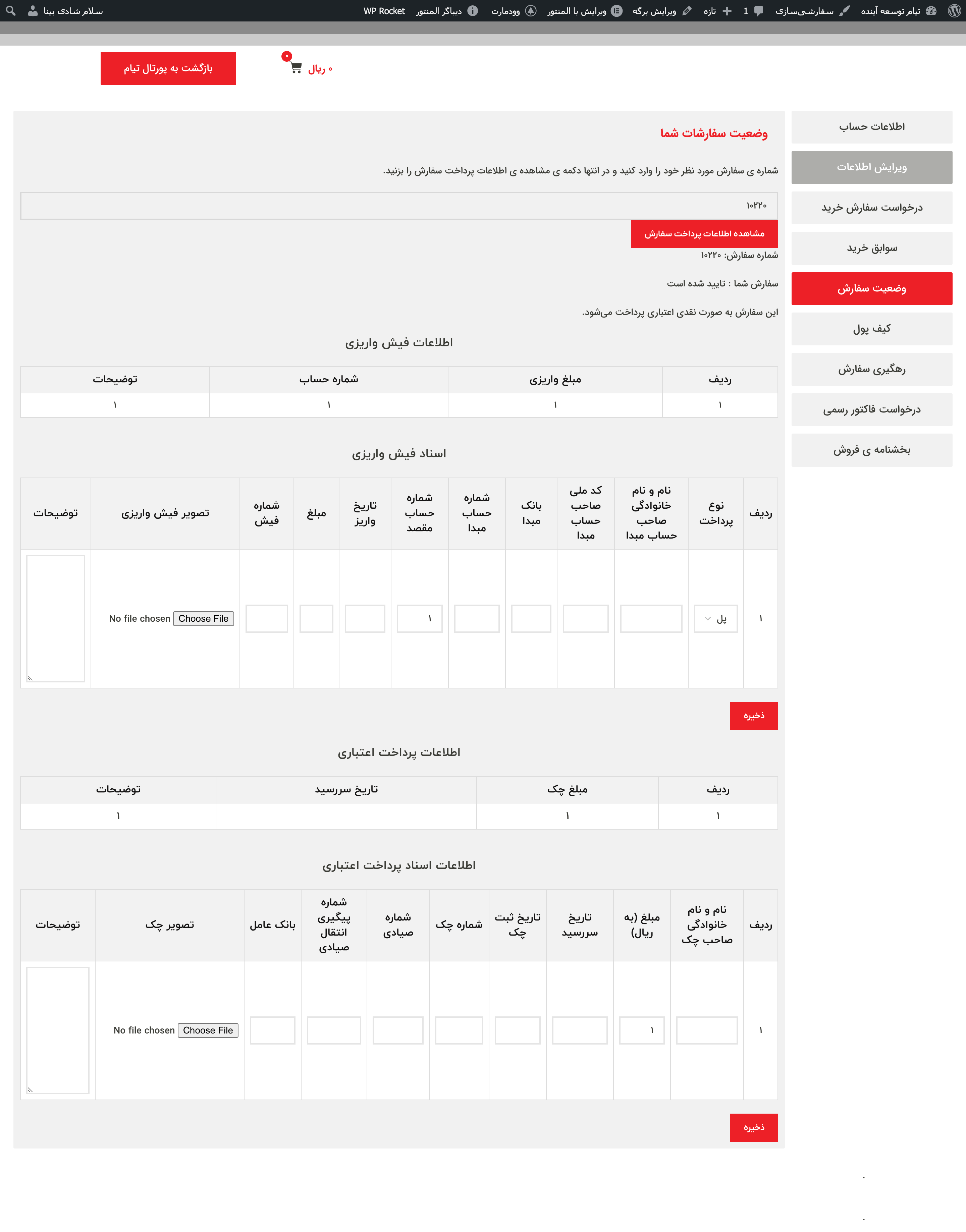Click the تاریخ سررسید cheque input
This screenshot has height=1232, width=966.
click(580, 1030)
